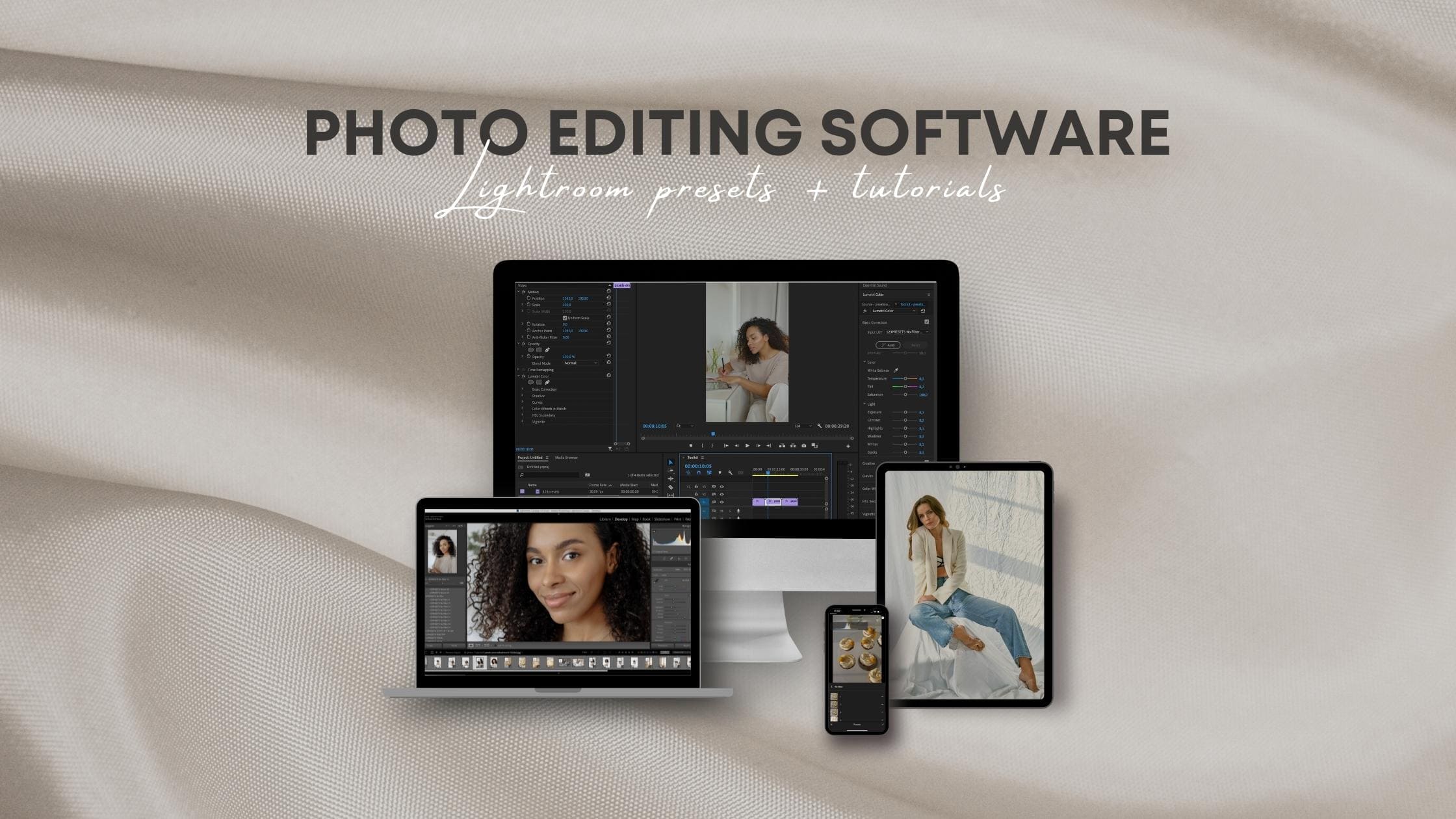Select Track Select Forward tool

[671, 471]
